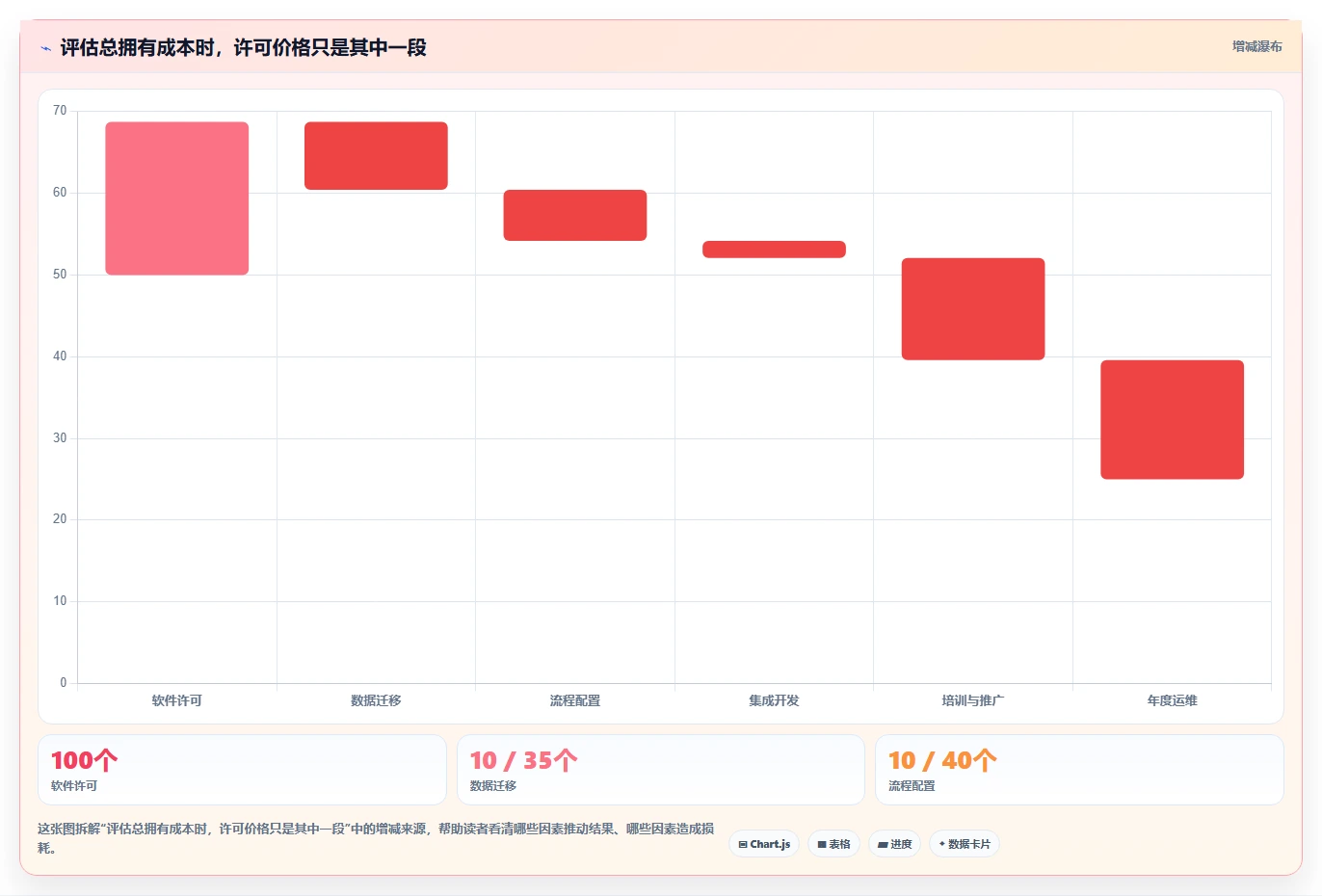Click the red 培训与推广 waterfall bar
Image resolution: width=1322 pixels, height=896 pixels.
point(973,309)
